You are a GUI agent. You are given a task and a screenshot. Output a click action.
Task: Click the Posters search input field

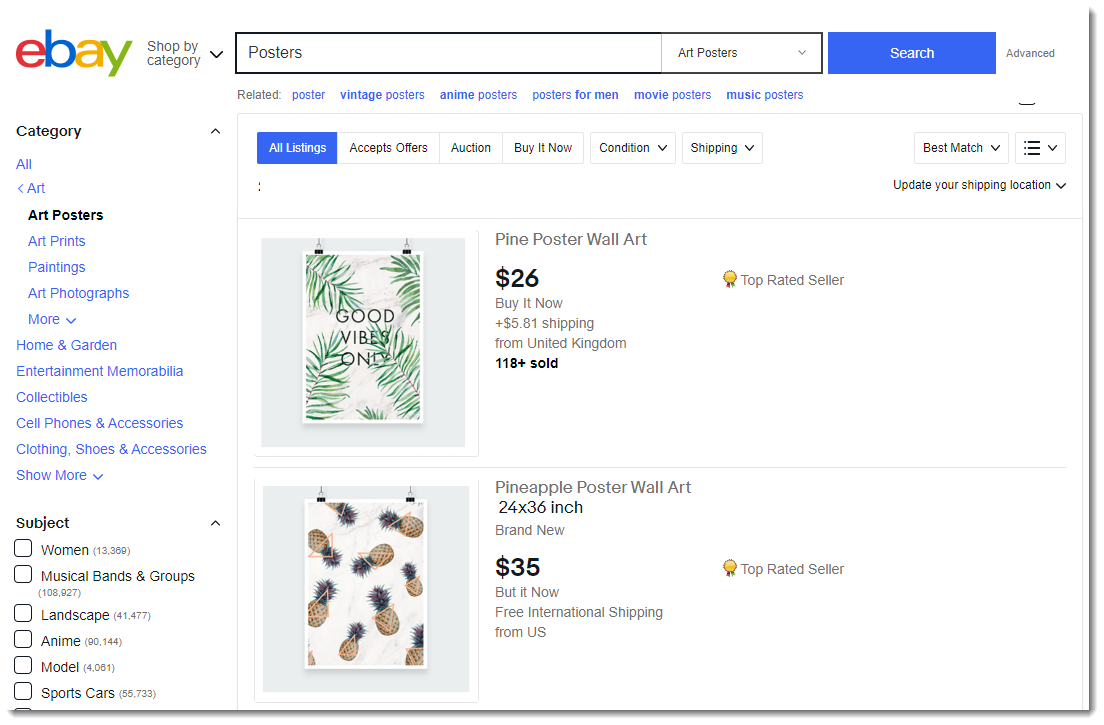(448, 53)
